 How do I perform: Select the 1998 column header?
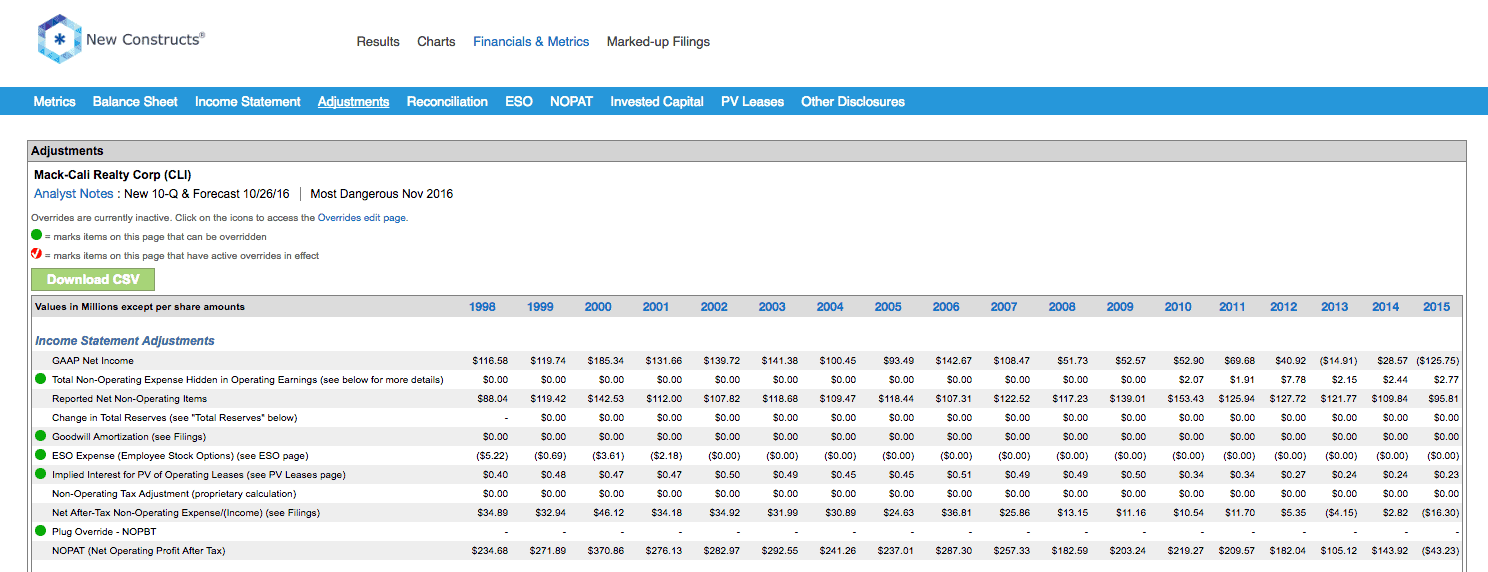point(482,307)
